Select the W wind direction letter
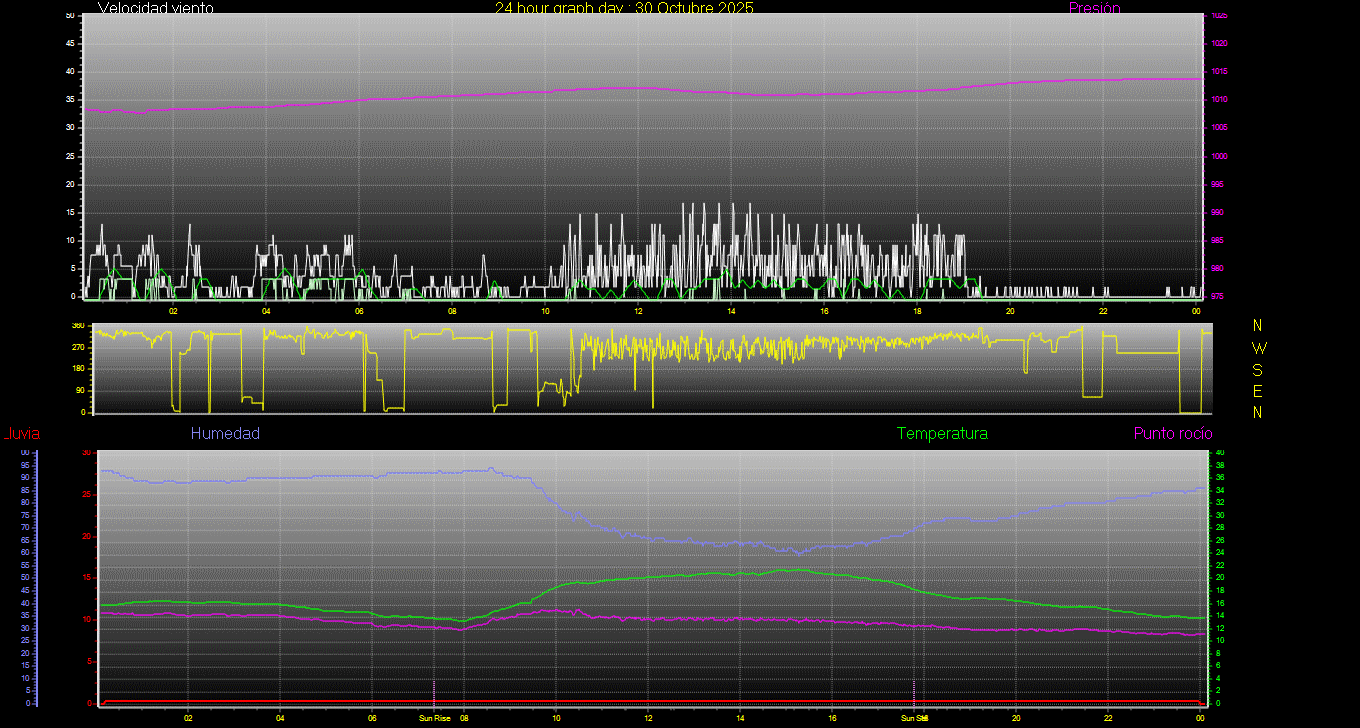 (x=1258, y=348)
